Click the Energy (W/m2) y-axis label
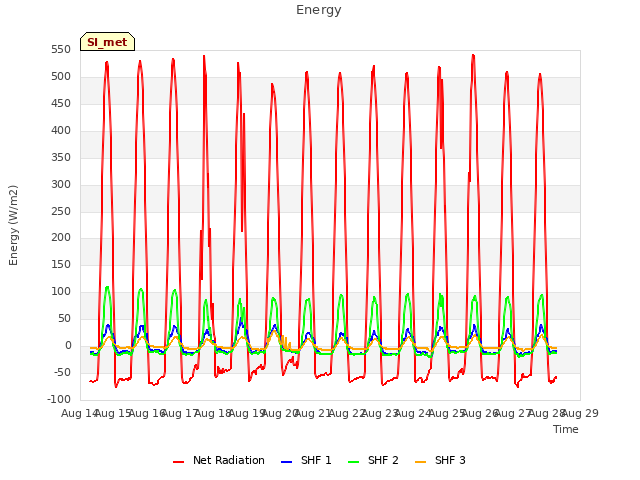The height and width of the screenshot is (480, 640). pyautogui.click(x=13, y=225)
